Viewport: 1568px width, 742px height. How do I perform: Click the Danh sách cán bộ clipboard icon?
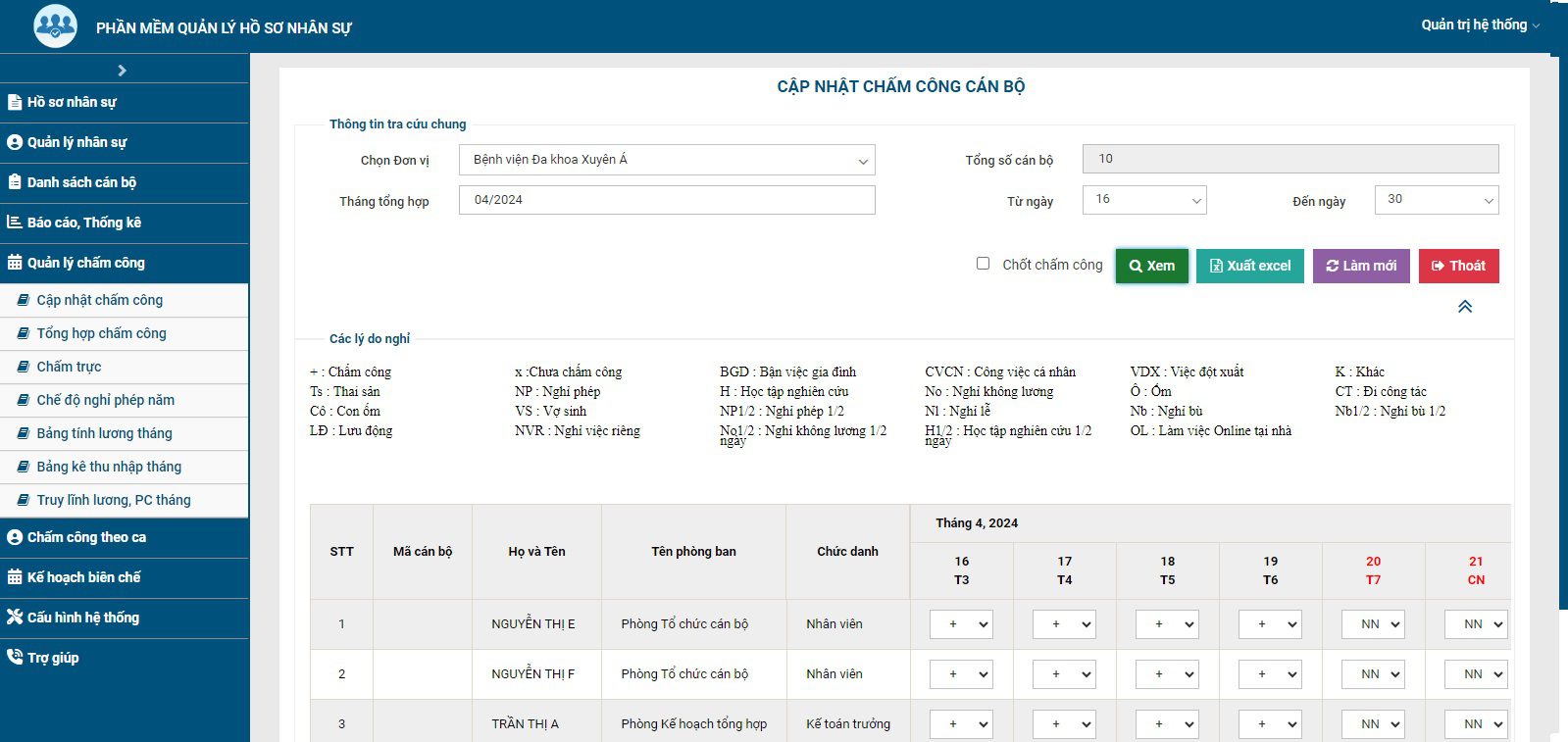tap(14, 182)
